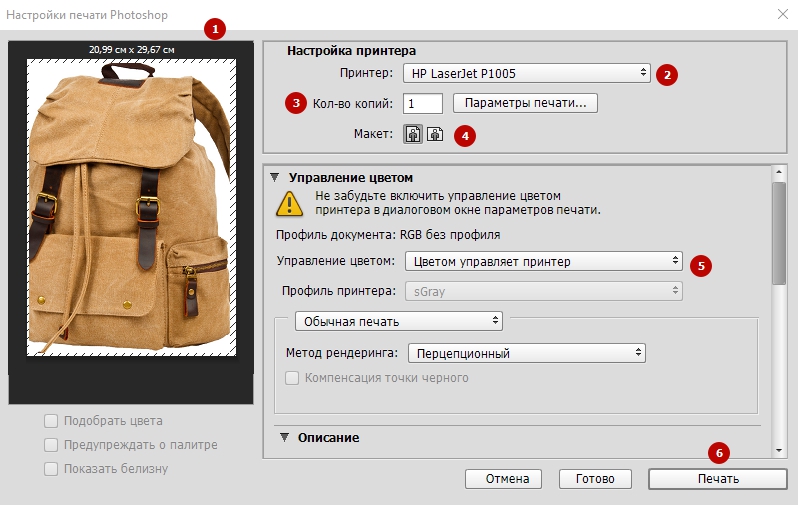Click the backpack print preview image
This screenshot has width=798, height=505.
pyautogui.click(x=132, y=206)
